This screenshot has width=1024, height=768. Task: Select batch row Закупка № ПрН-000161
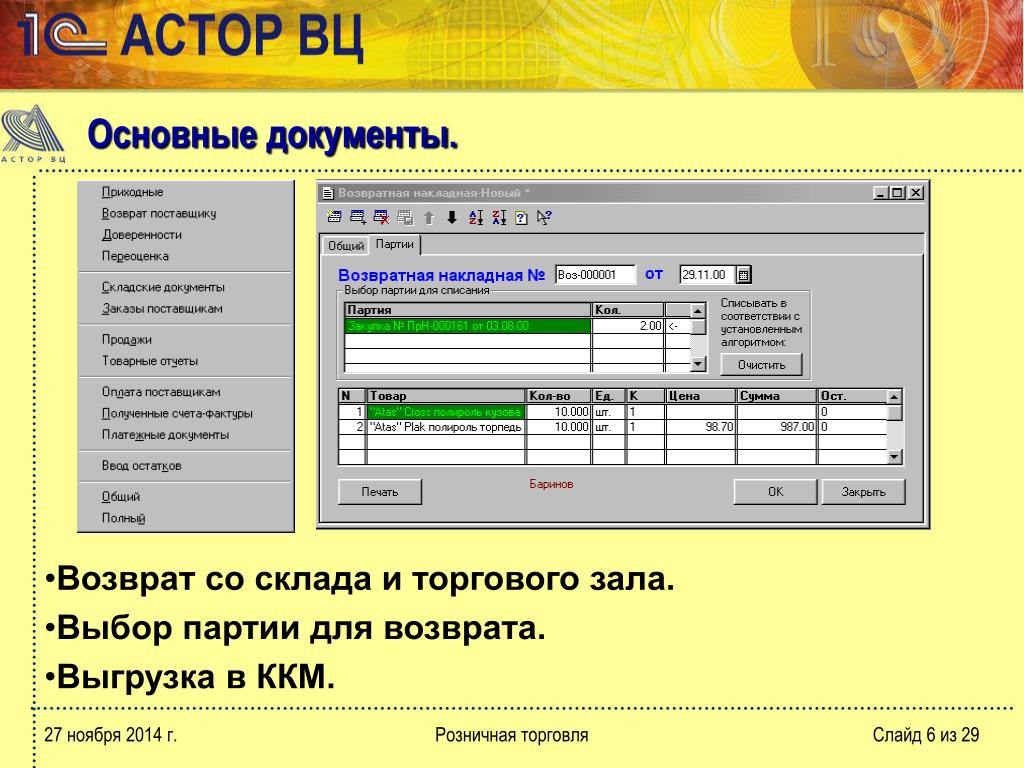coord(468,326)
